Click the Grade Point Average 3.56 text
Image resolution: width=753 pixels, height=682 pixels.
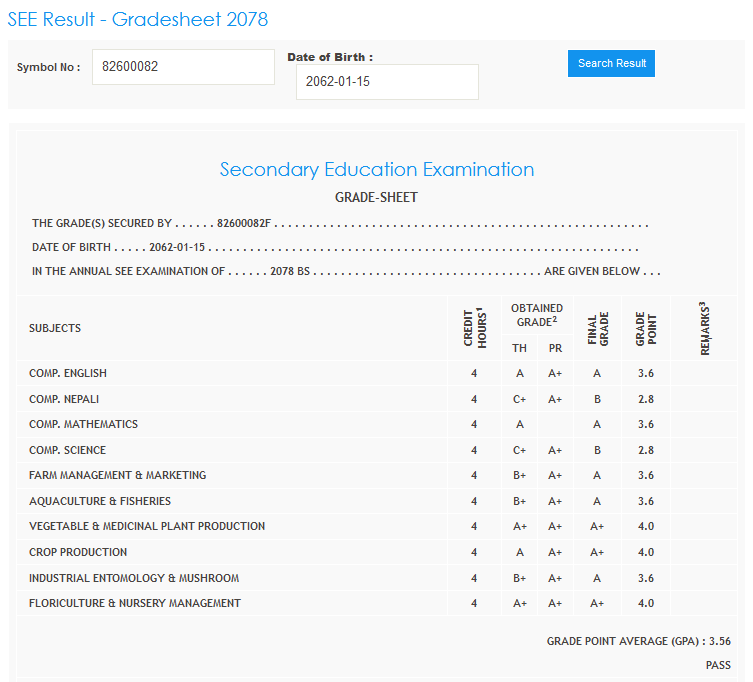coord(638,641)
